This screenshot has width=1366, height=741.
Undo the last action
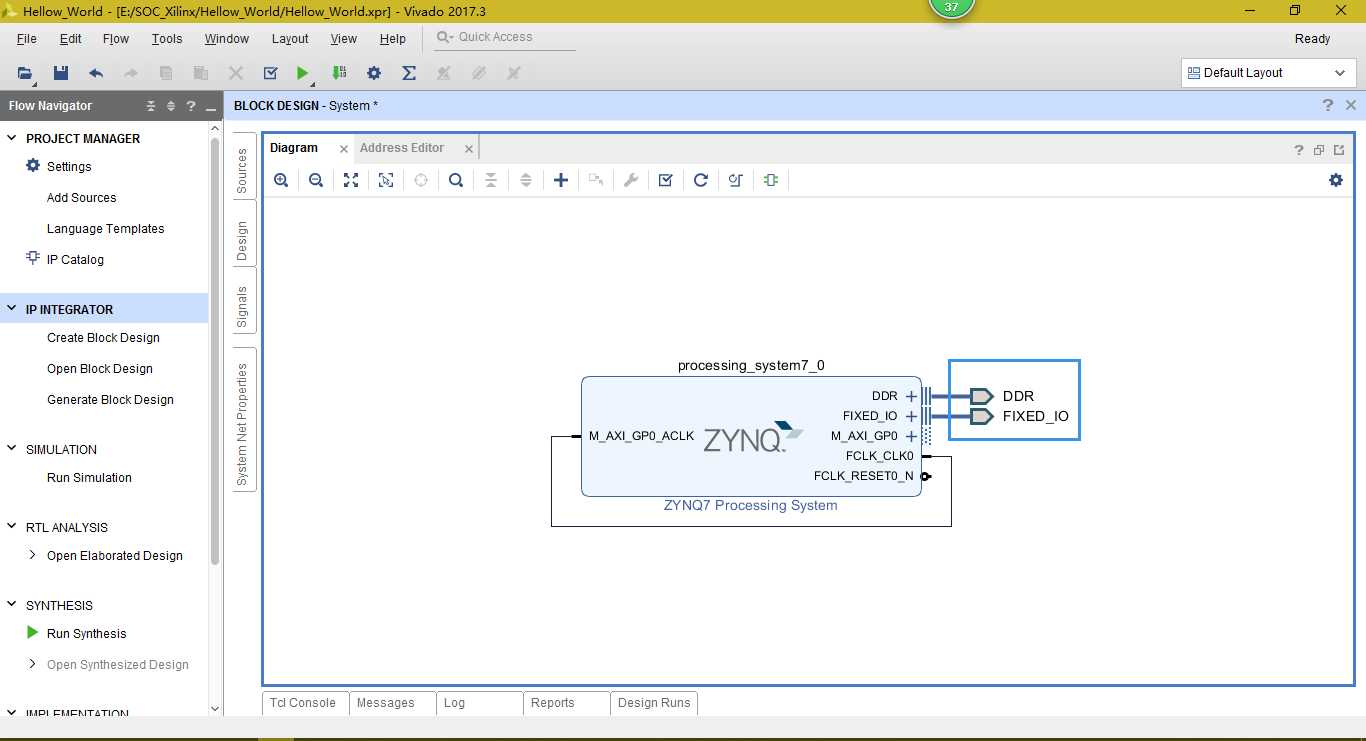coord(96,73)
